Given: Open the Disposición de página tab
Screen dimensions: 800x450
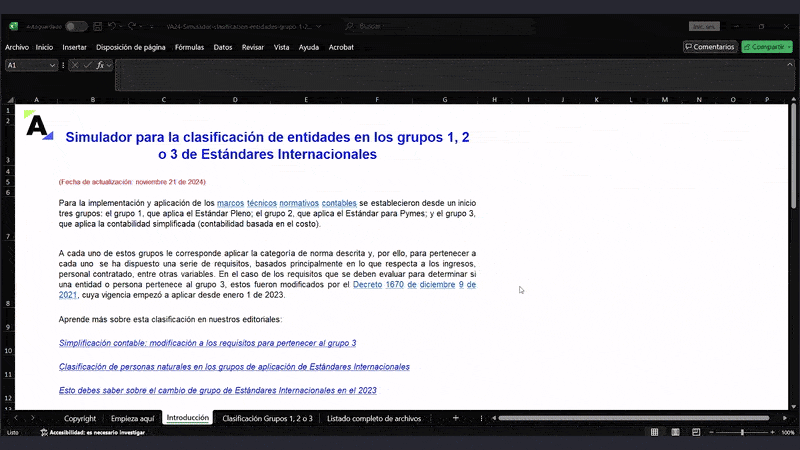Looking at the screenshot, I should (x=131, y=47).
